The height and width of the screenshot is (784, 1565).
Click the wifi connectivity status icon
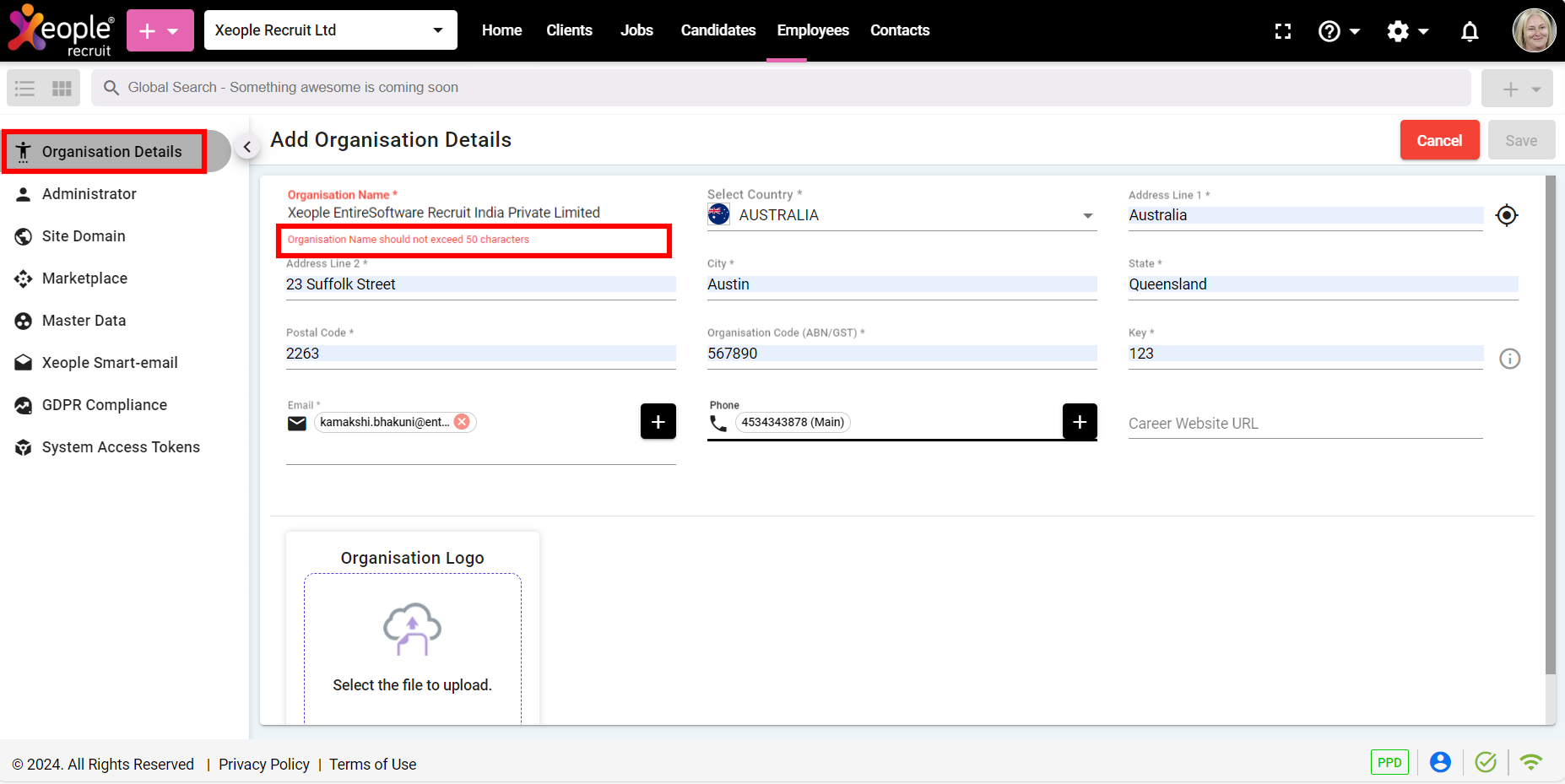pyautogui.click(x=1530, y=762)
